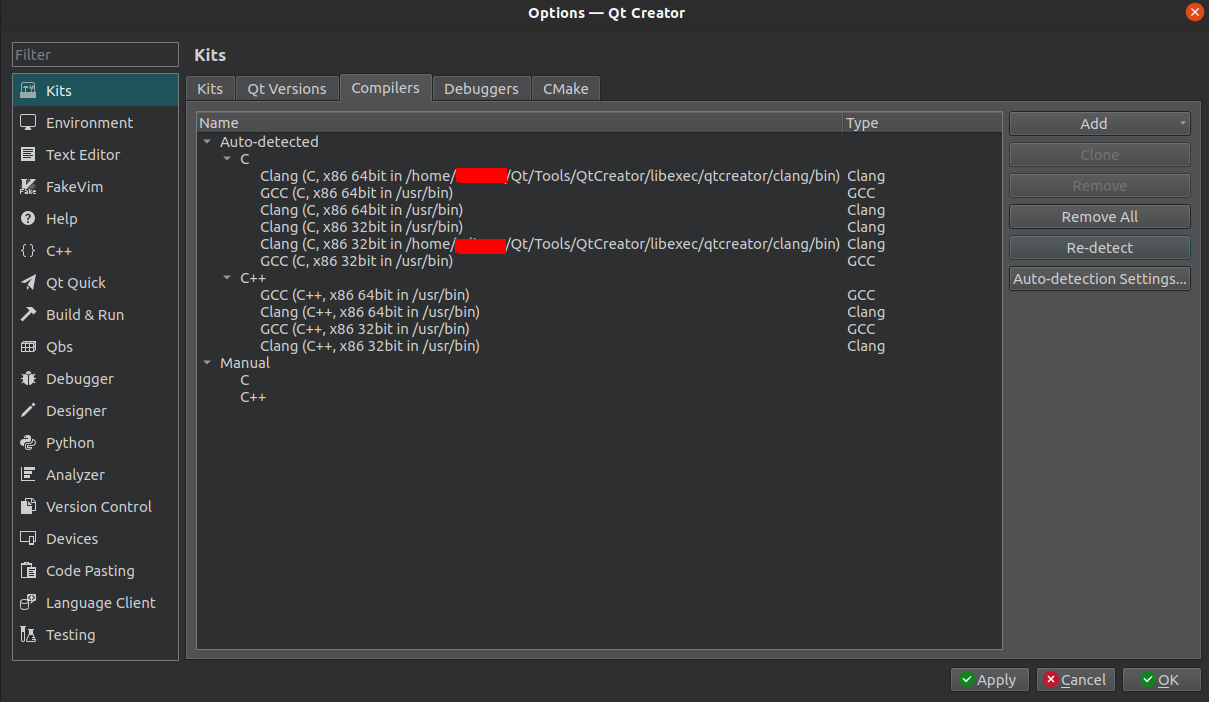The image size is (1209, 702).
Task: Open the Version Control category icon
Action: click(28, 507)
